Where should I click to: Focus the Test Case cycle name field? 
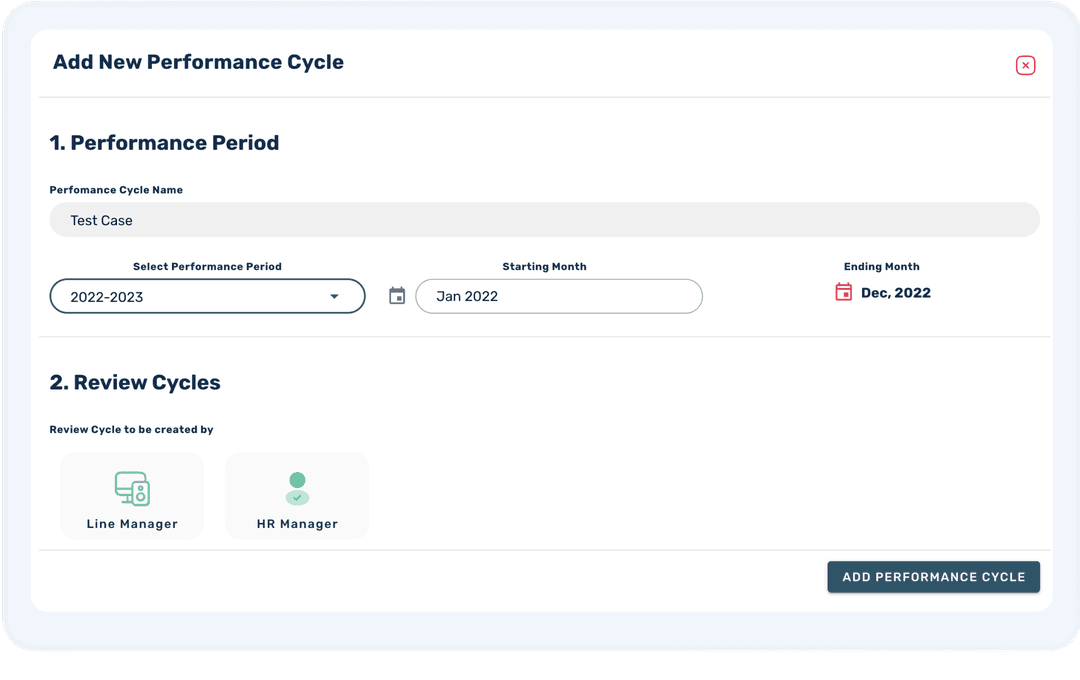544,220
